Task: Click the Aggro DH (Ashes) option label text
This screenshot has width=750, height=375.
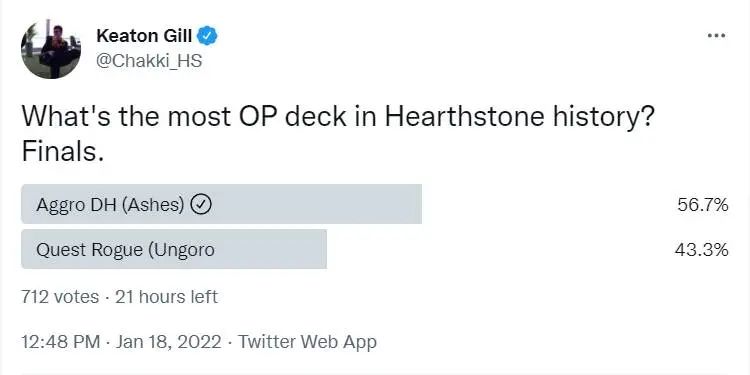Action: [x=110, y=205]
